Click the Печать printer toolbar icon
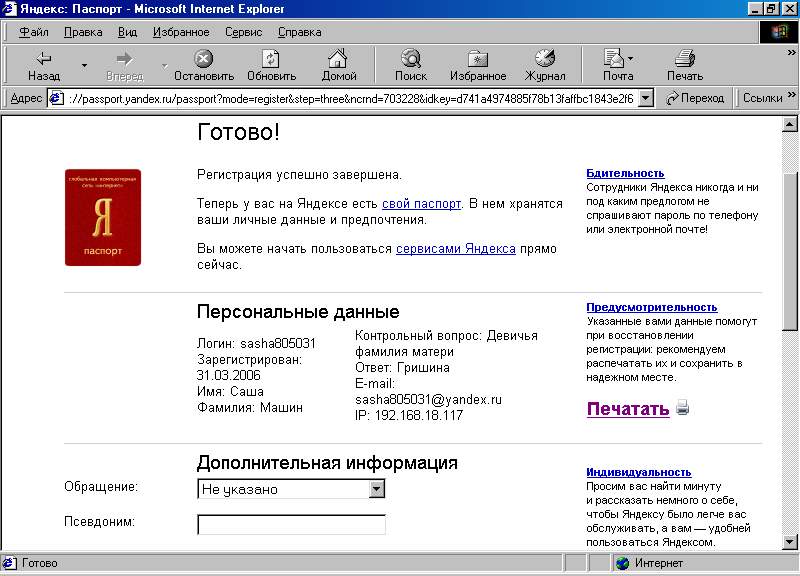 pos(685,65)
